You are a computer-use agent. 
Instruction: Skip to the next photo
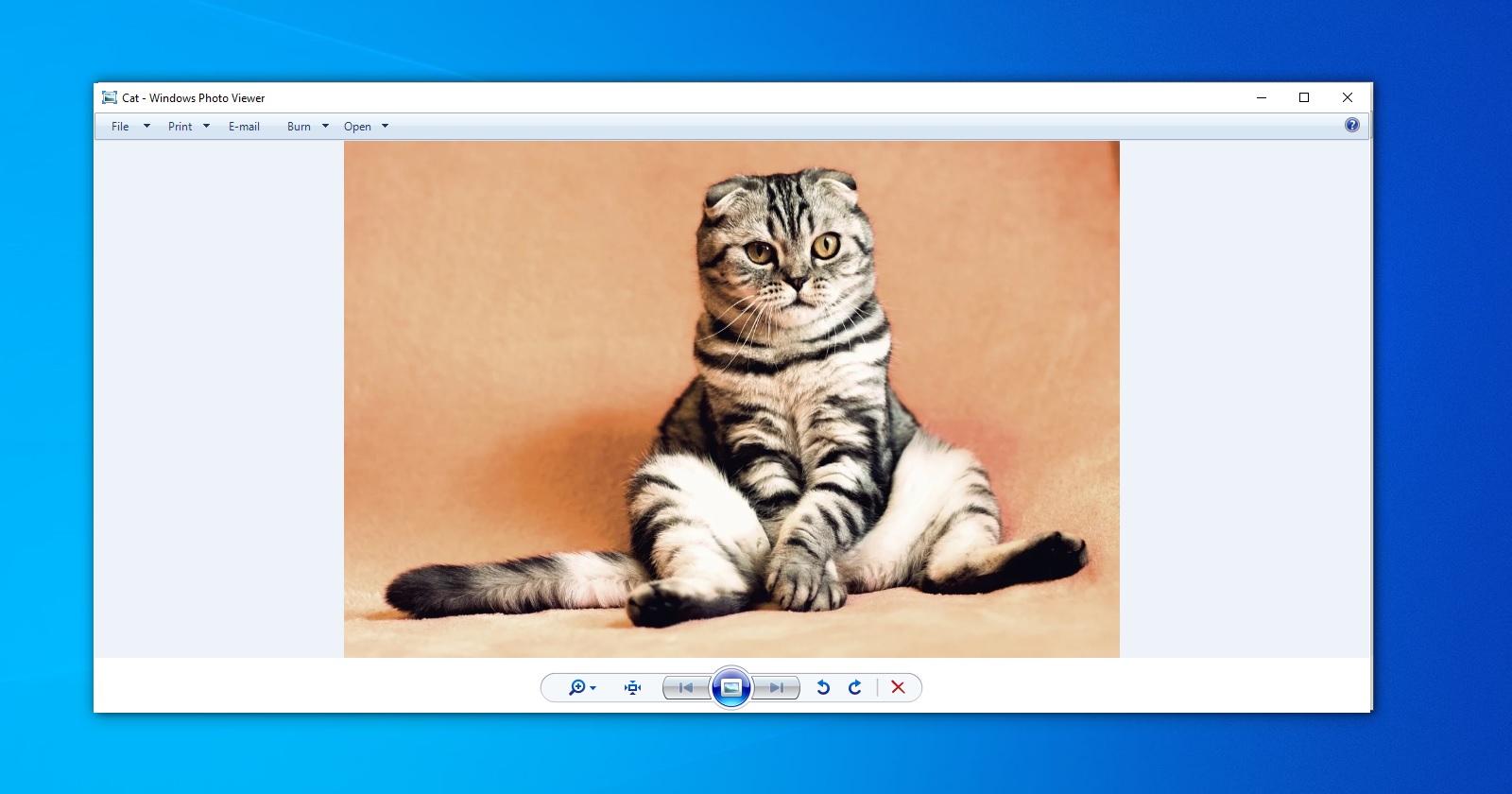[x=777, y=687]
